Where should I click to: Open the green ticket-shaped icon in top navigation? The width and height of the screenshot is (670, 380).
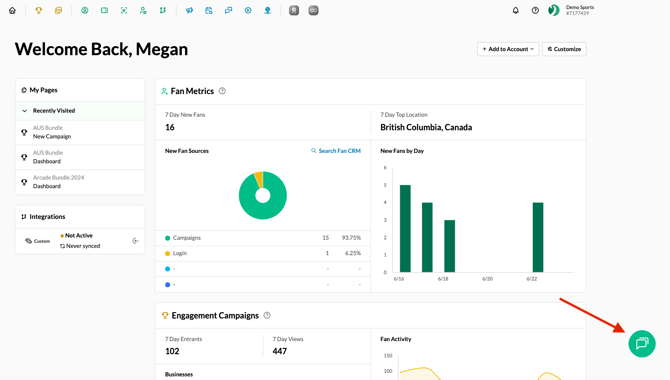104,11
